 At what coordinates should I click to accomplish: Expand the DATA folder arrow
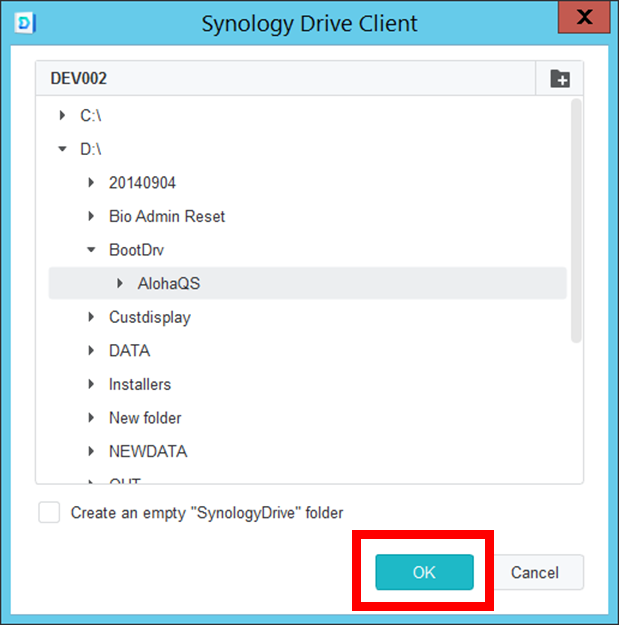tap(91, 351)
